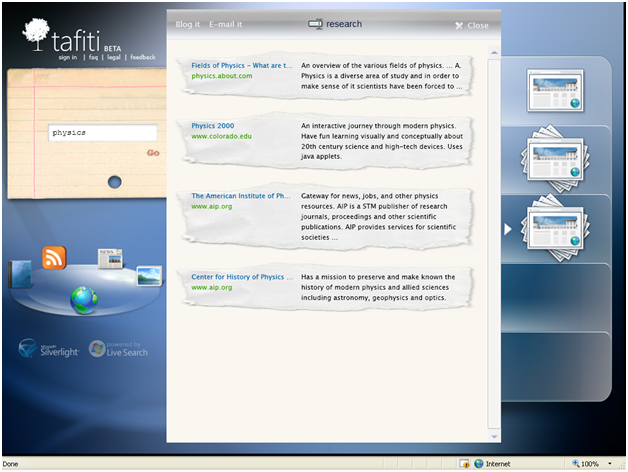Click the 'An interactive journey through modern physics' description
Viewport: 628px width, 472px height.
pyautogui.click(x=382, y=141)
